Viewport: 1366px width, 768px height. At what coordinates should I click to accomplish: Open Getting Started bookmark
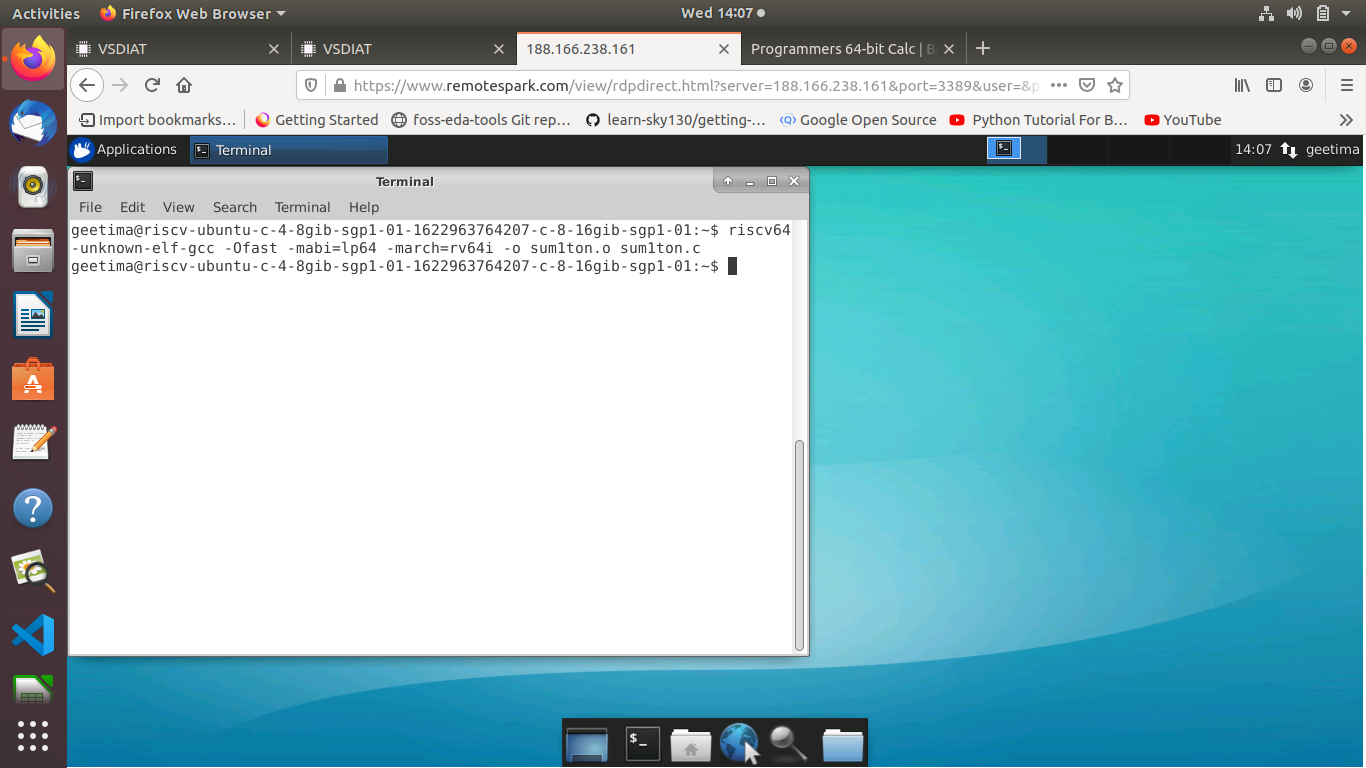click(316, 120)
